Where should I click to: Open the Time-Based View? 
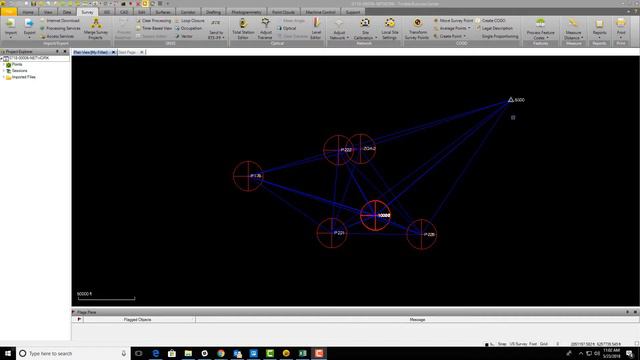pos(154,28)
